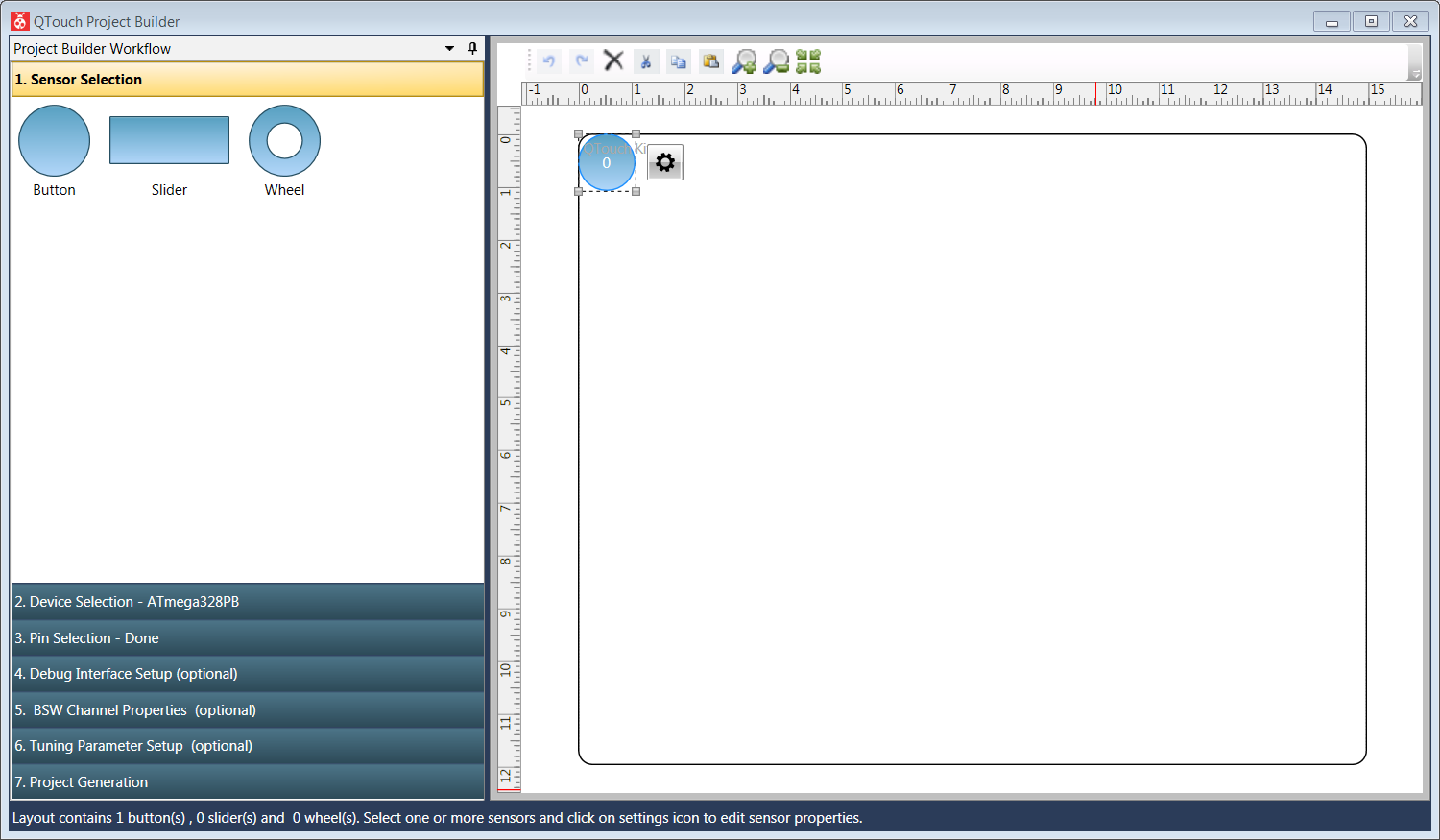This screenshot has width=1440, height=840.
Task: Click the Undo toolbar icon
Action: coord(549,61)
